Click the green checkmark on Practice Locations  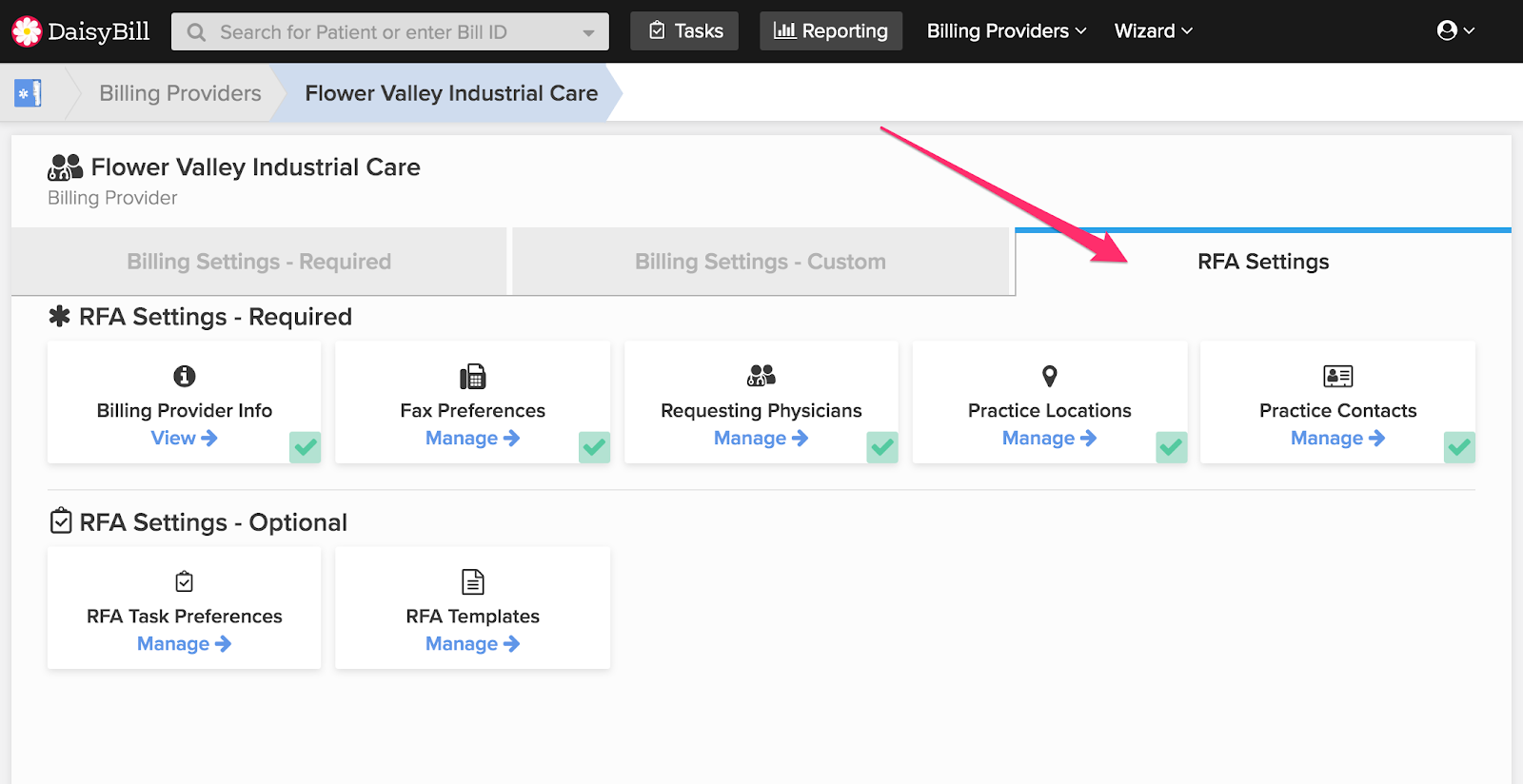coord(1171,446)
